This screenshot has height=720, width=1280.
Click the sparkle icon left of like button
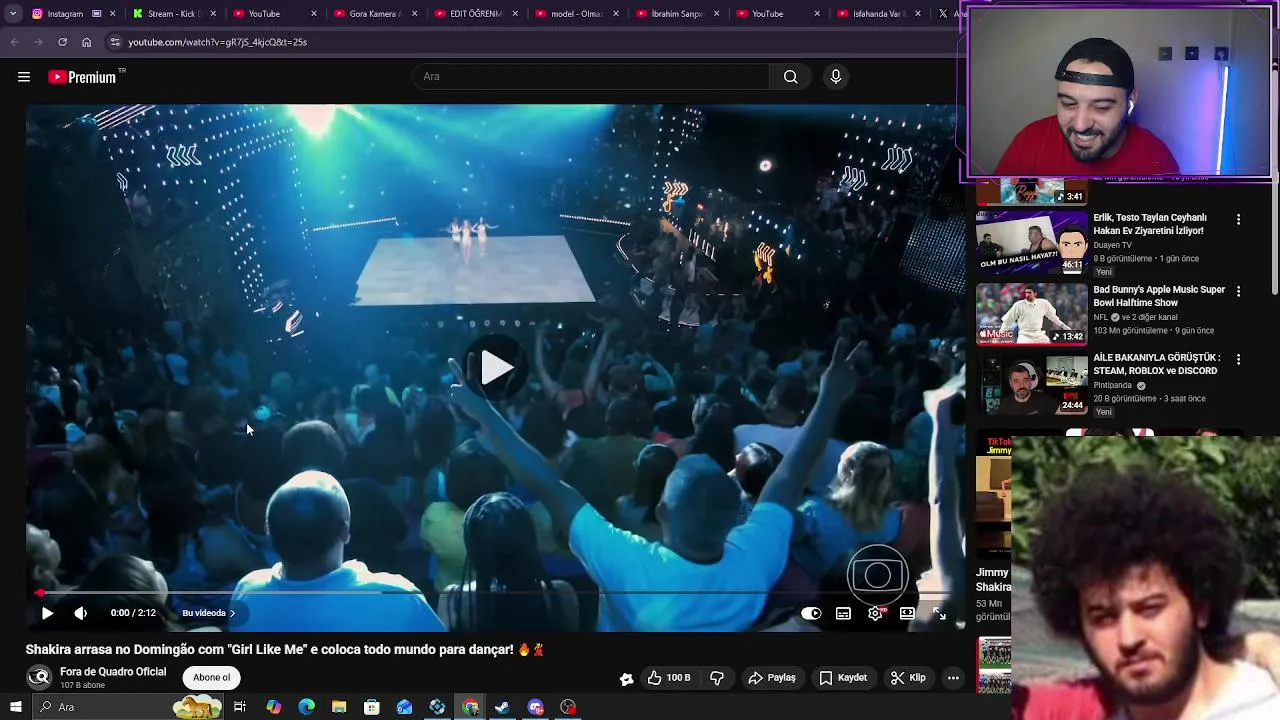(x=626, y=678)
